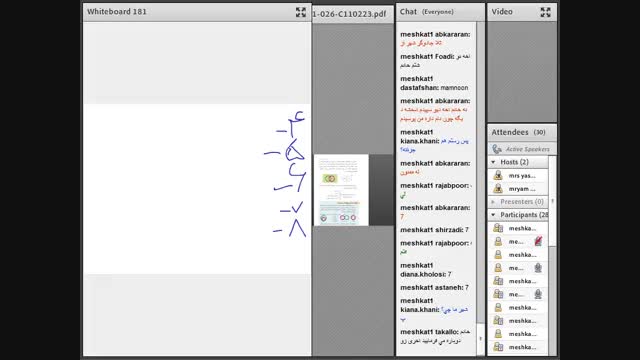640x360 pixels.
Task: Select host mrs yas... avatar icon
Action: point(498,176)
